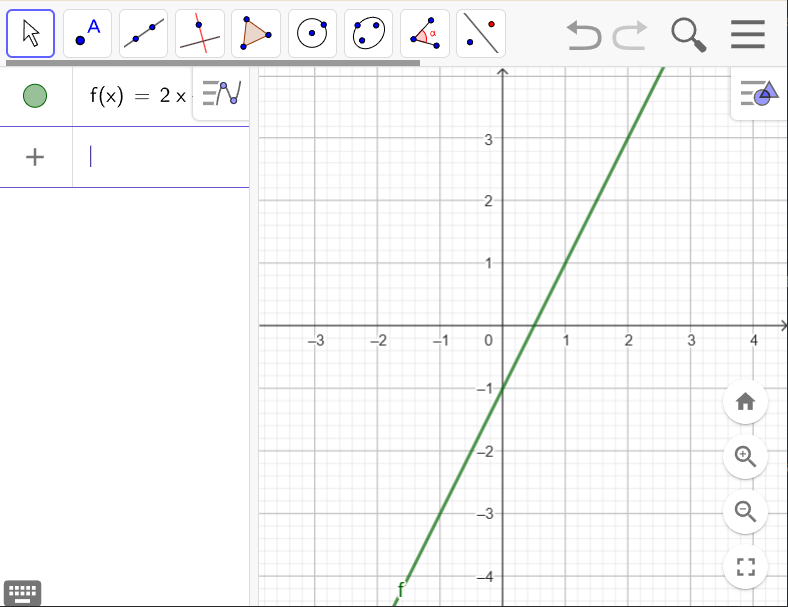788x607 pixels.
Task: Toggle visibility of function f
Action: [35, 96]
